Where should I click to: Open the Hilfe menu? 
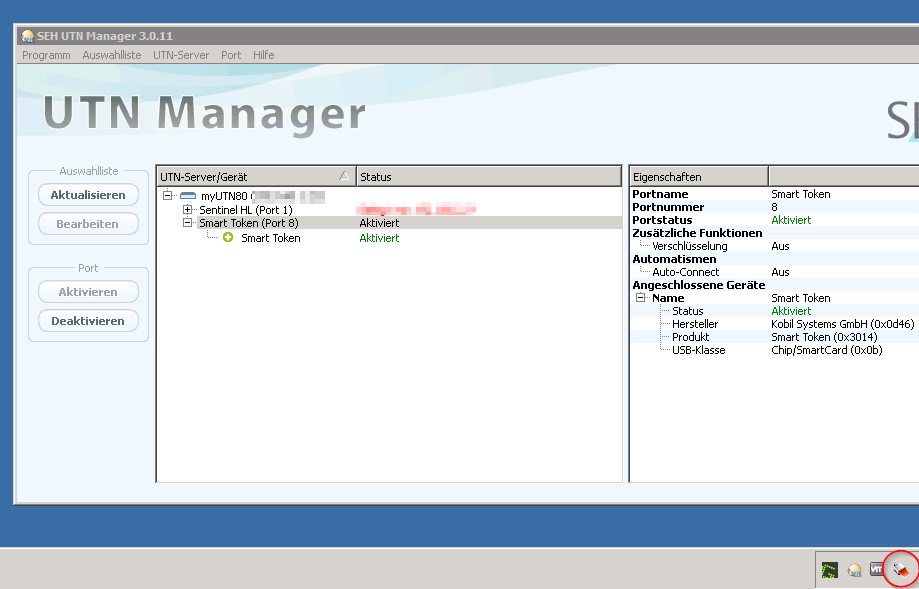264,55
